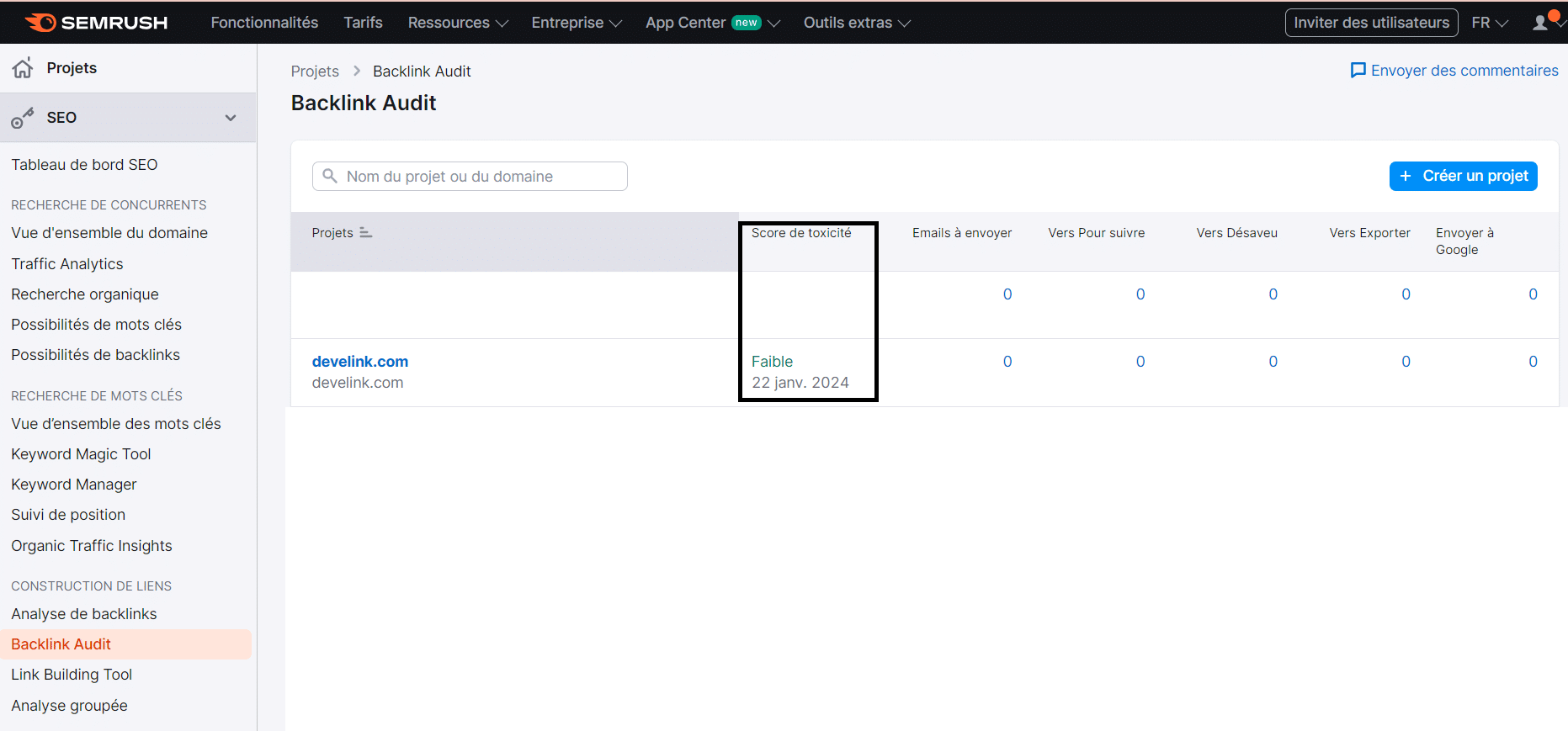Viewport: 1568px width, 731px height.
Task: Open the App Center dropdown
Action: click(x=713, y=23)
